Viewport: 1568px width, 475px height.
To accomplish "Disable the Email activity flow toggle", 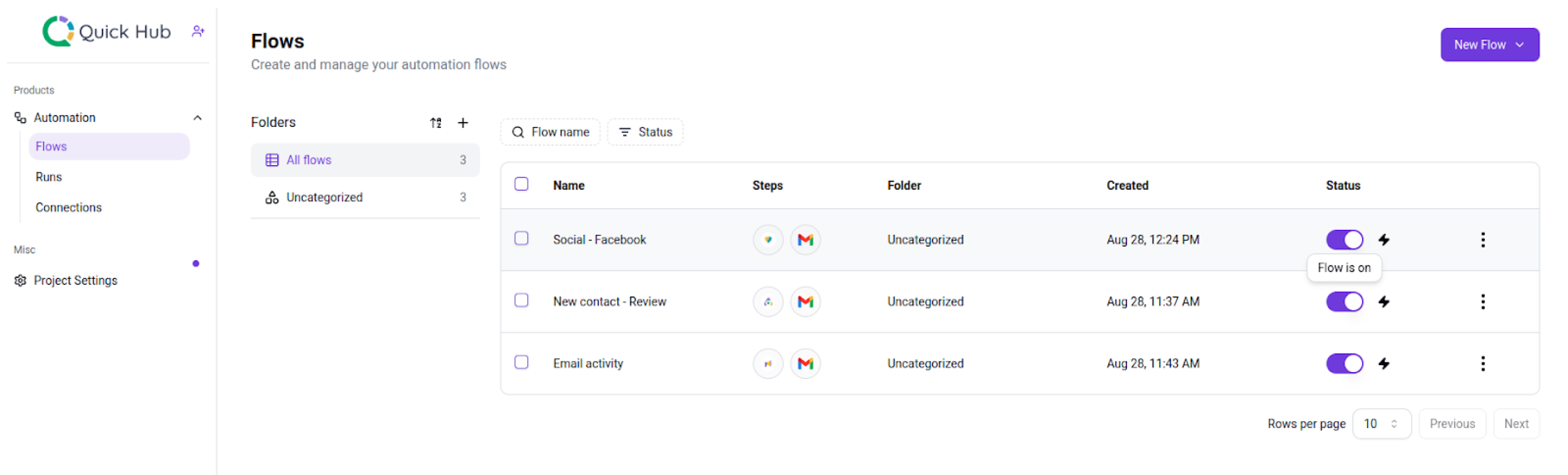I will 1344,364.
